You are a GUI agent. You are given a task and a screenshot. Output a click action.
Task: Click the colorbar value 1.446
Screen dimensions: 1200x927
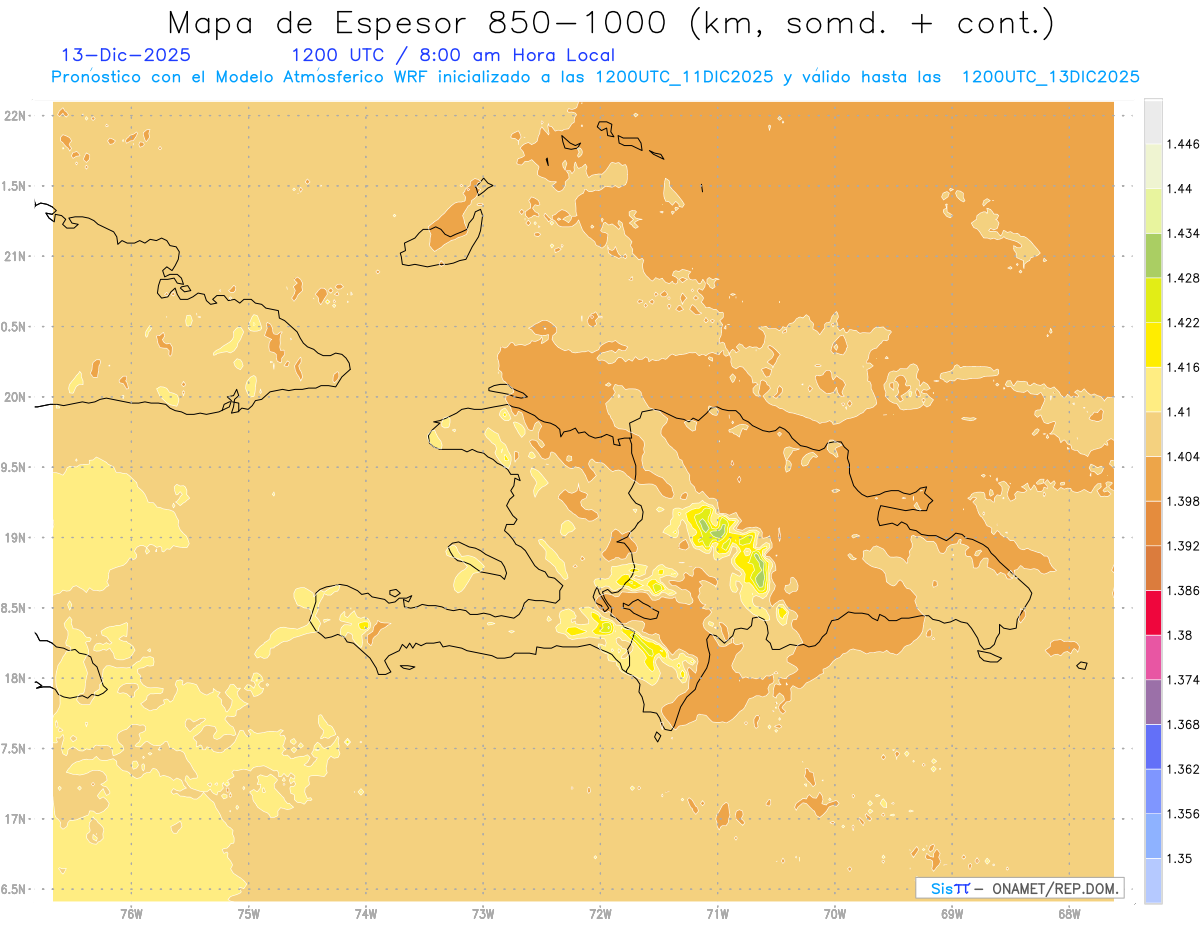pyautogui.click(x=1183, y=144)
